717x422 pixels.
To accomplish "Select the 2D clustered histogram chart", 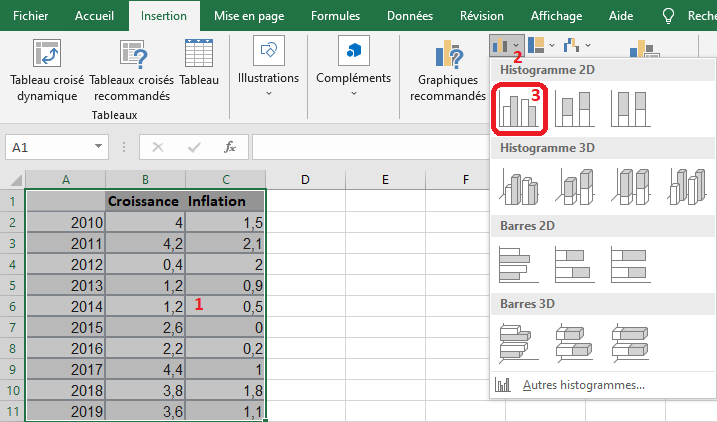I will click(518, 109).
